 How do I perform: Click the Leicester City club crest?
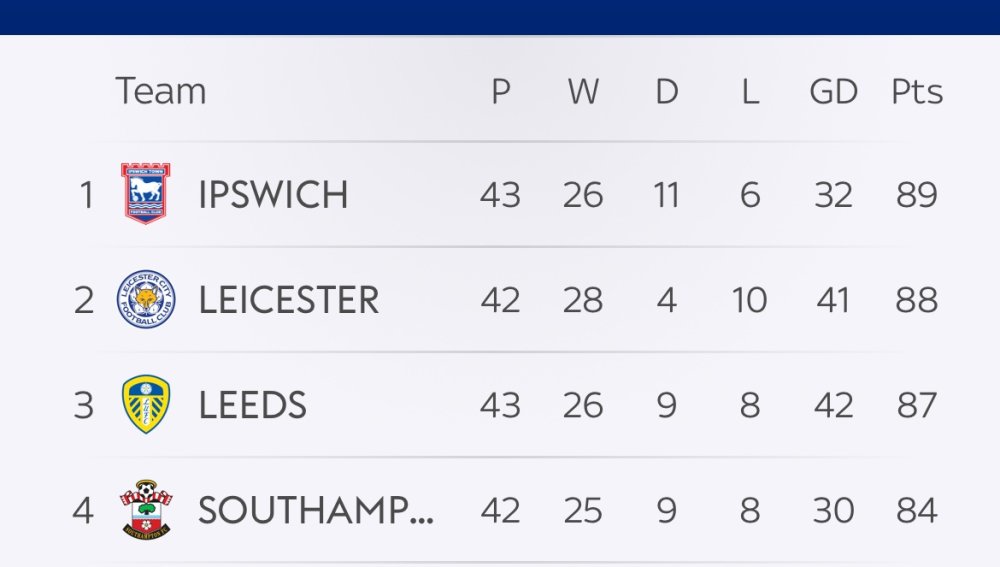tap(146, 300)
